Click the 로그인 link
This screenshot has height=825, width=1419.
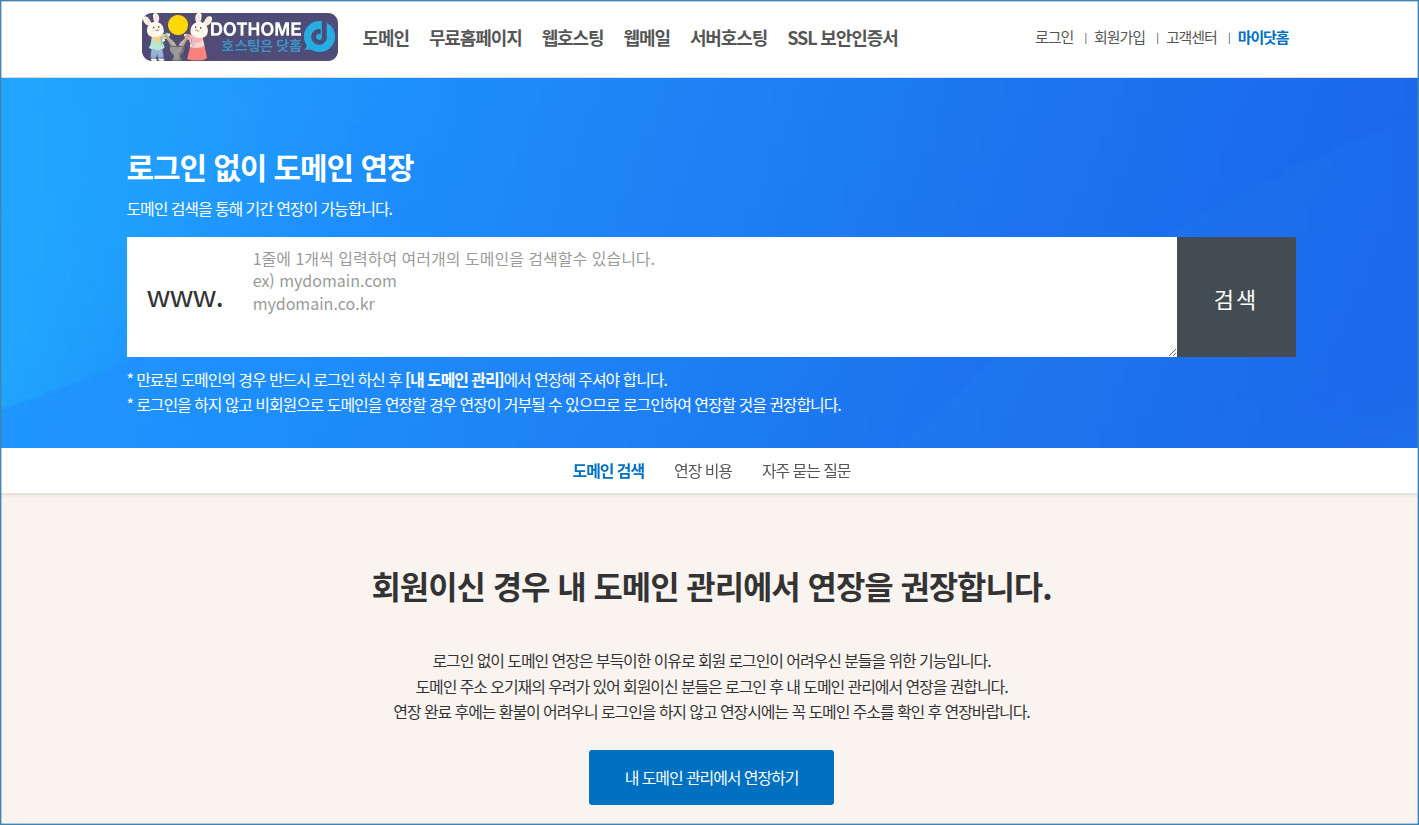(1054, 38)
